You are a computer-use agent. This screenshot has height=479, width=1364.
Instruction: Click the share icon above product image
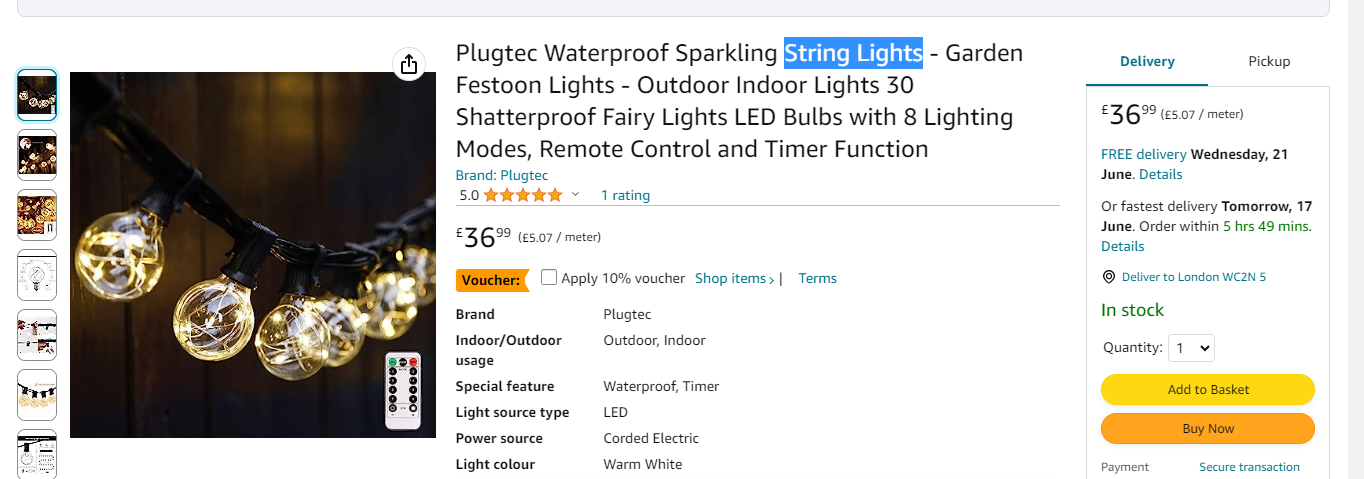(408, 65)
